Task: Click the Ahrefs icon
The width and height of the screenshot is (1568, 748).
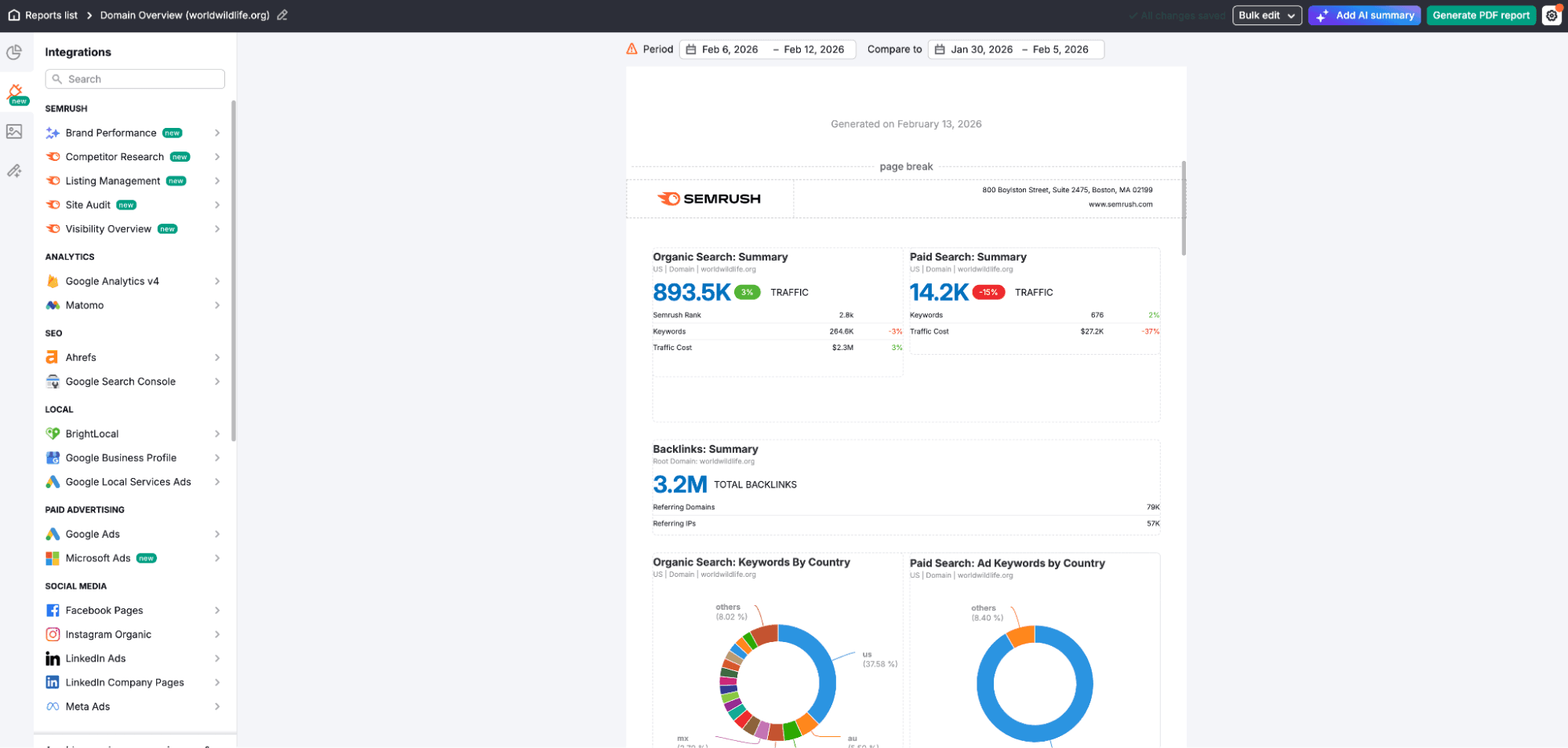Action: click(53, 357)
